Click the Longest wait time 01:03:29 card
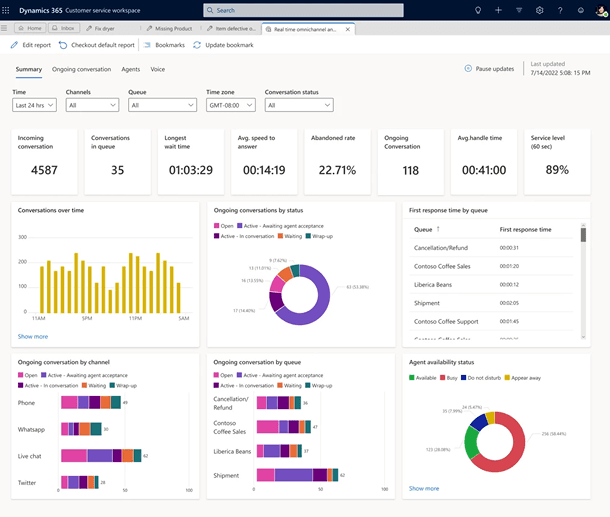The width and height of the screenshot is (610, 517). pos(191,162)
